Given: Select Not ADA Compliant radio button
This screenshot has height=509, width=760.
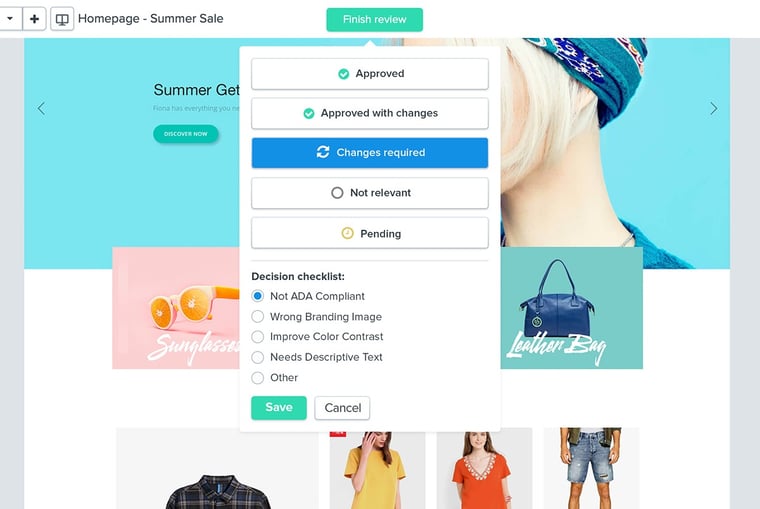Looking at the screenshot, I should (257, 296).
